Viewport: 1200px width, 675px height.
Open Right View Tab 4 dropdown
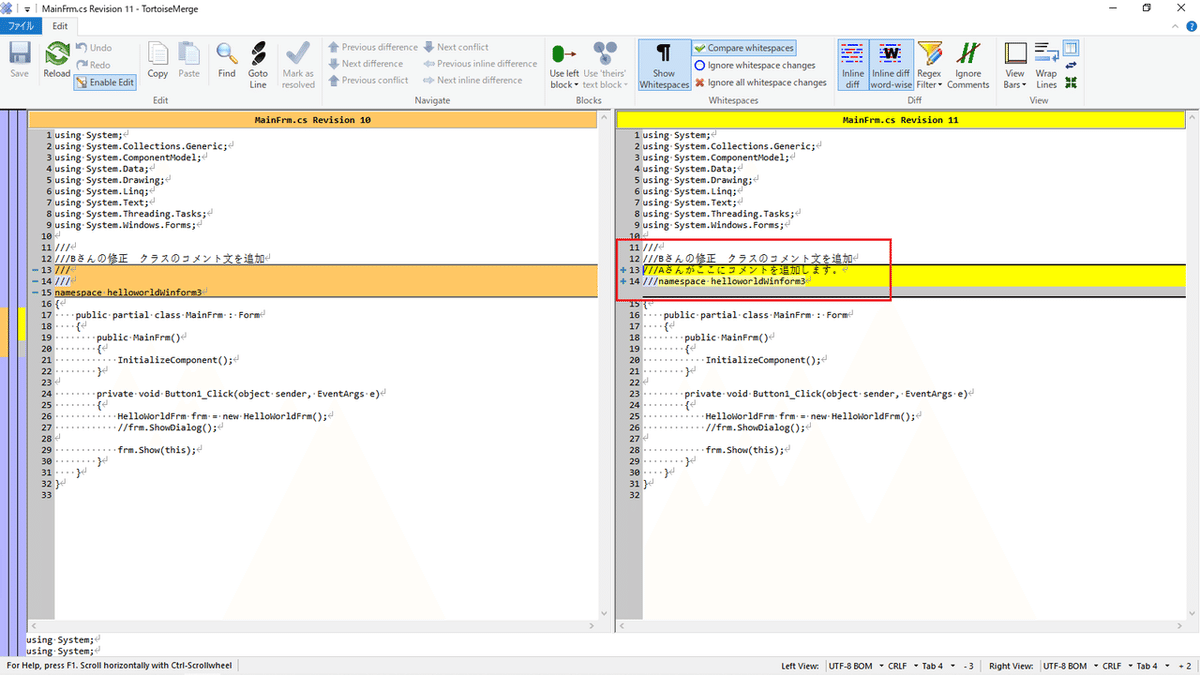1152,665
